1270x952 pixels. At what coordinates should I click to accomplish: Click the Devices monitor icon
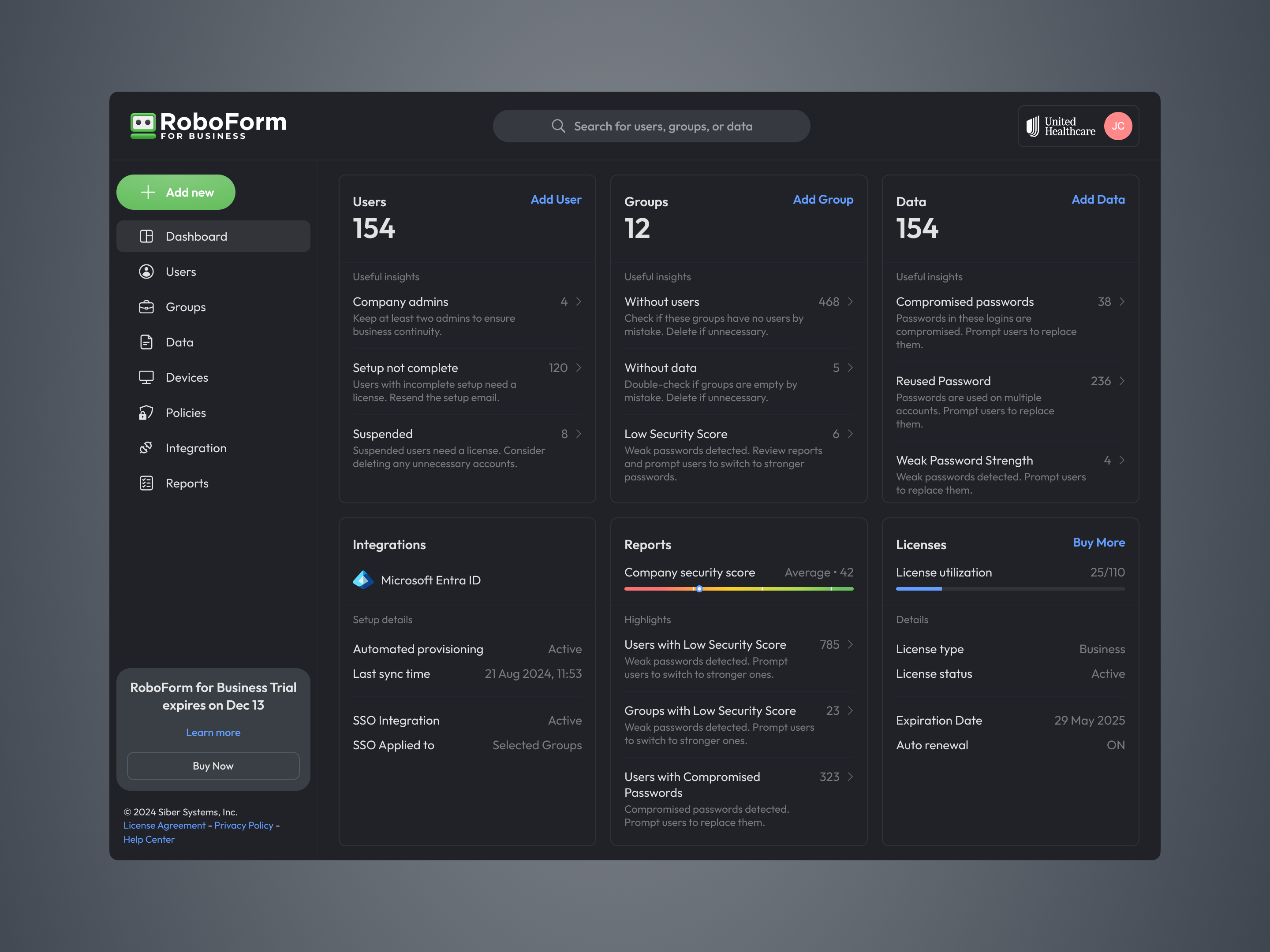[147, 377]
